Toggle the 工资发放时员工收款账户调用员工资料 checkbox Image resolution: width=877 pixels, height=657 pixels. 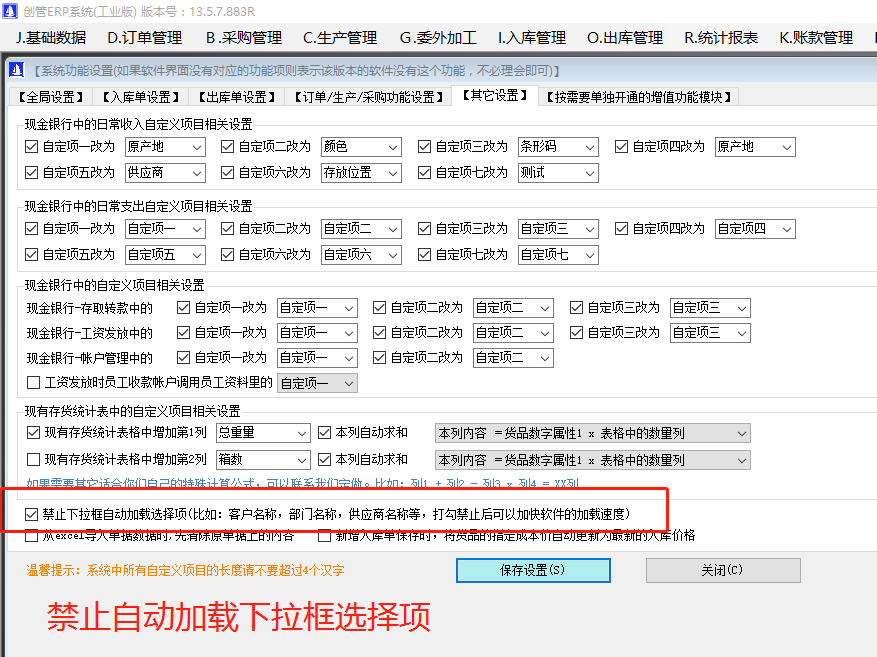point(34,381)
